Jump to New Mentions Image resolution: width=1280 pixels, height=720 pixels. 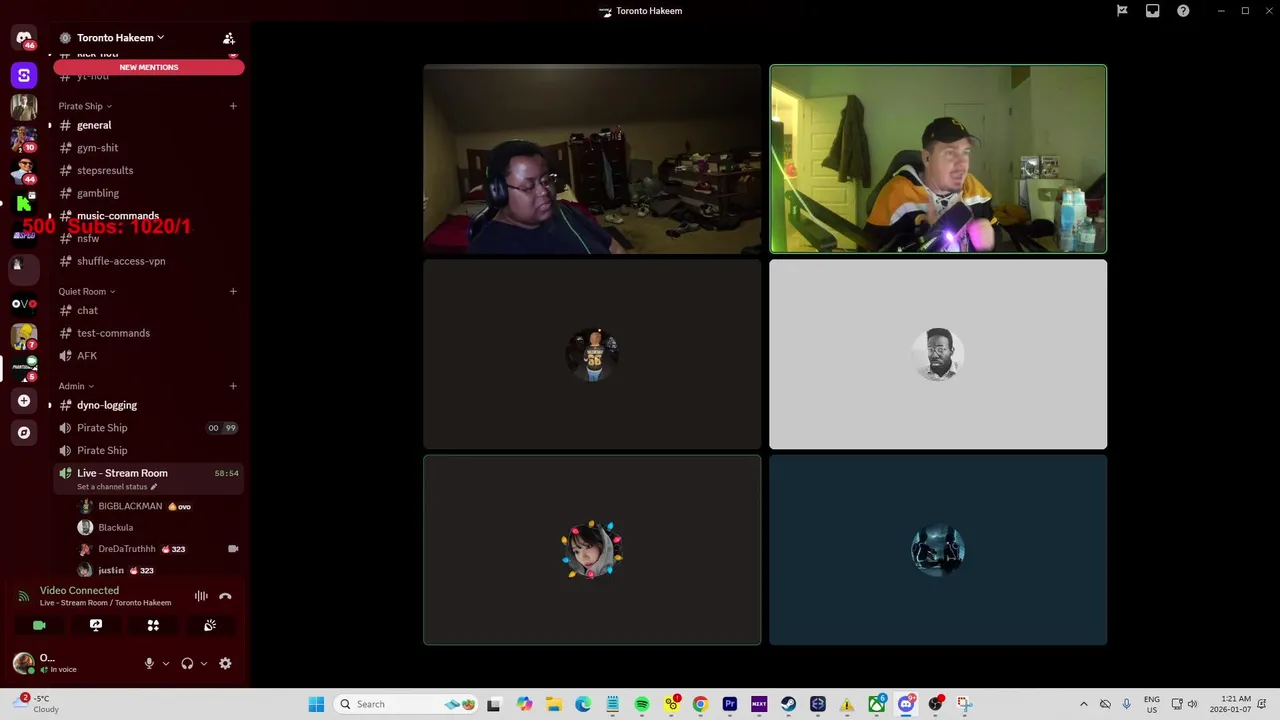click(149, 67)
